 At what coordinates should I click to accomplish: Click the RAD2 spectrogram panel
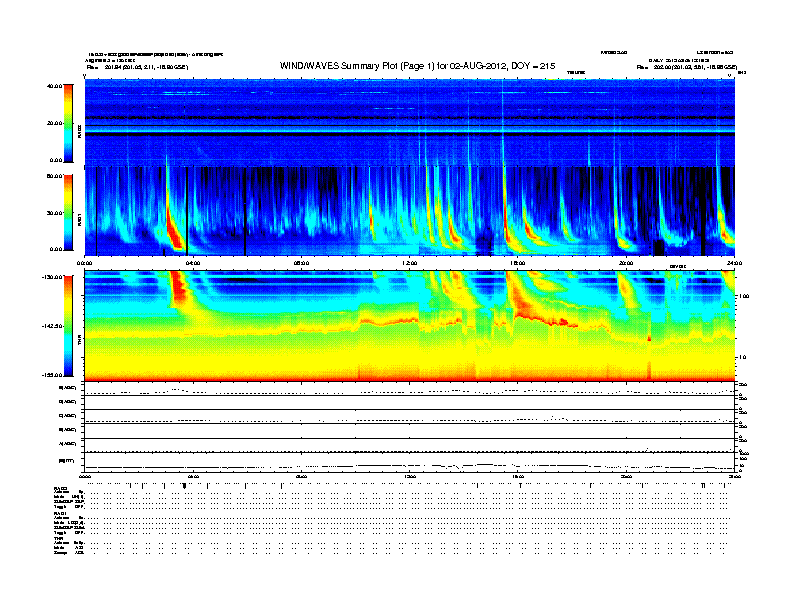[x=409, y=122]
